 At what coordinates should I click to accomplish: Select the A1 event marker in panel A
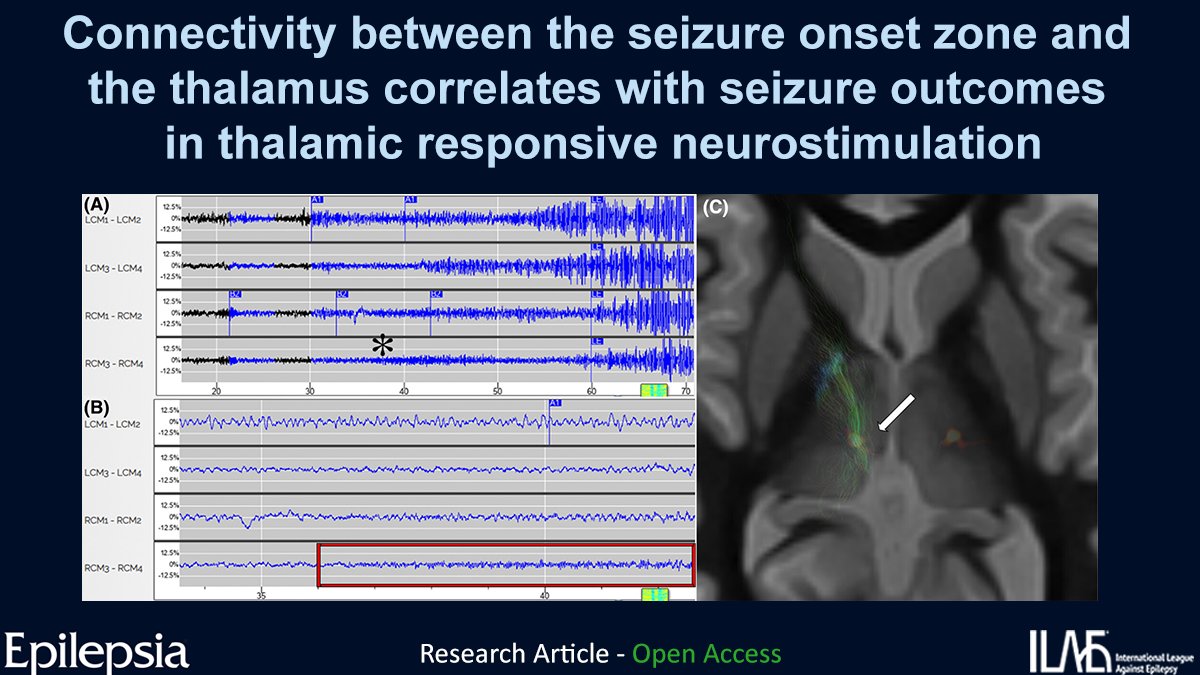click(317, 199)
